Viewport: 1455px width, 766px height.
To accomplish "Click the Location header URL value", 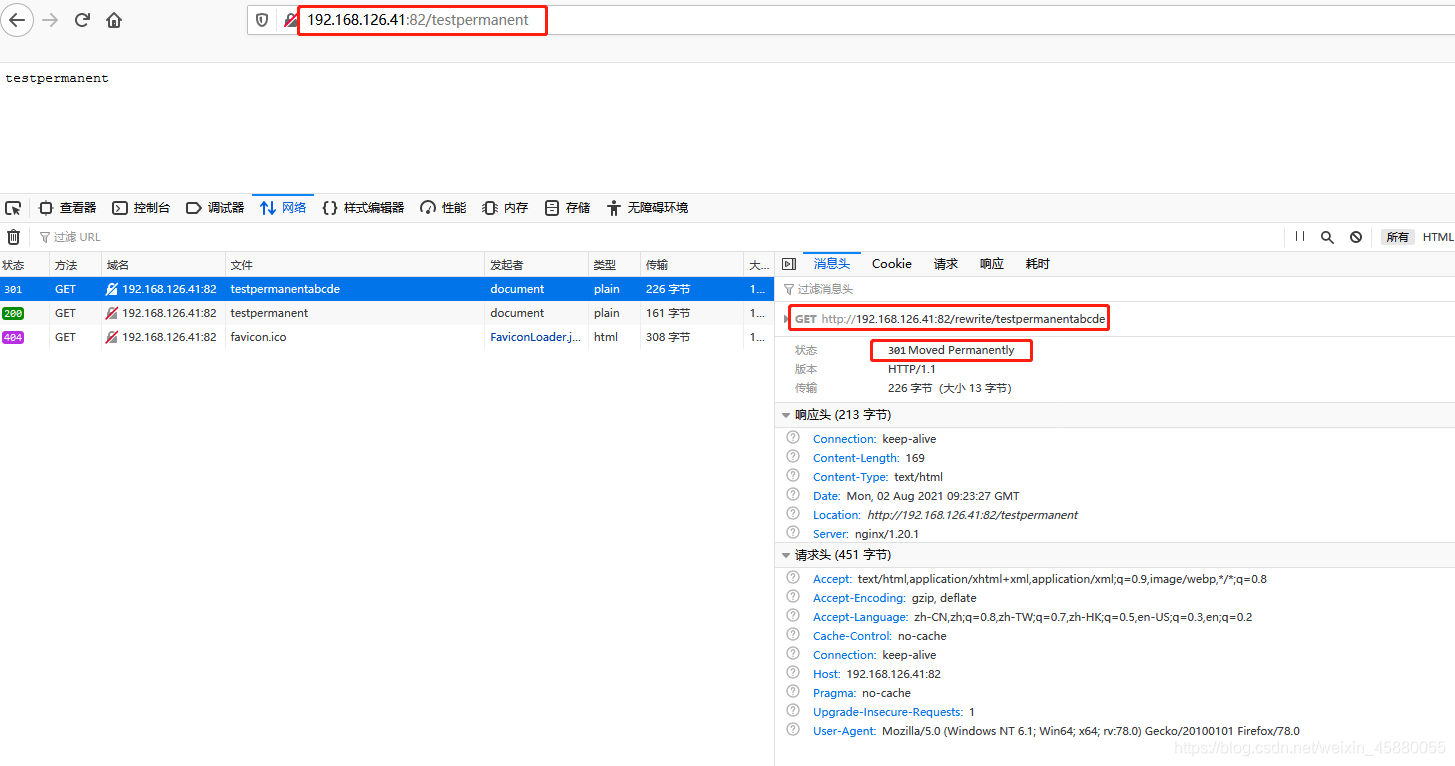I will (972, 515).
